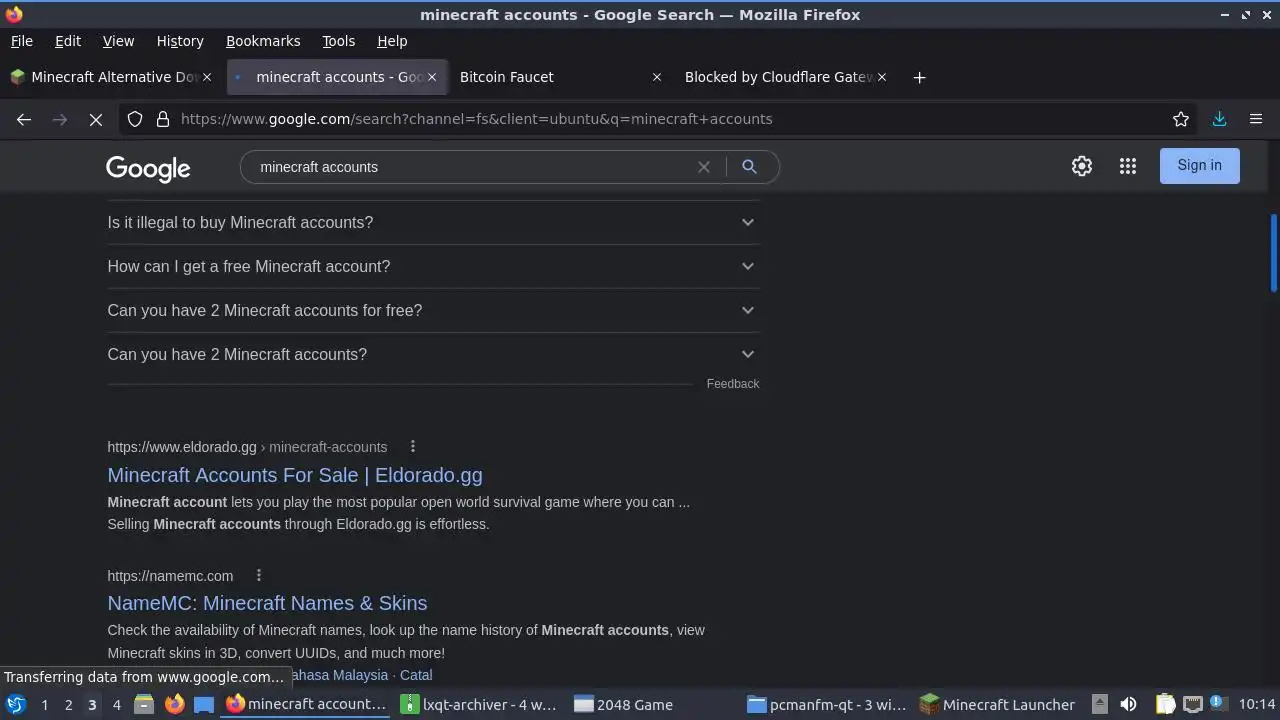Open Google quick settings gear

(x=1082, y=166)
